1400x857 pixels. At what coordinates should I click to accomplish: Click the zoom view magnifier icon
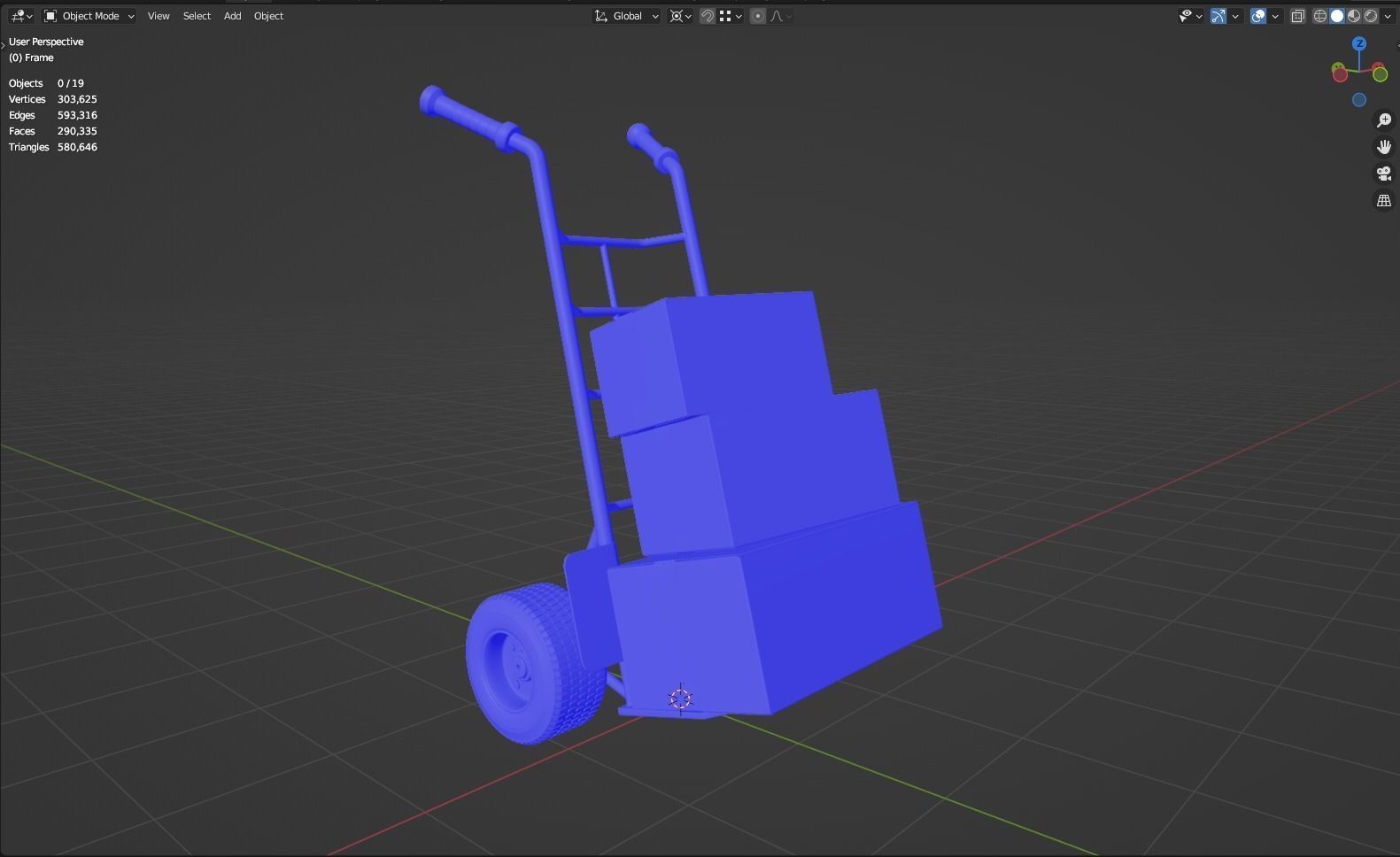tap(1384, 120)
